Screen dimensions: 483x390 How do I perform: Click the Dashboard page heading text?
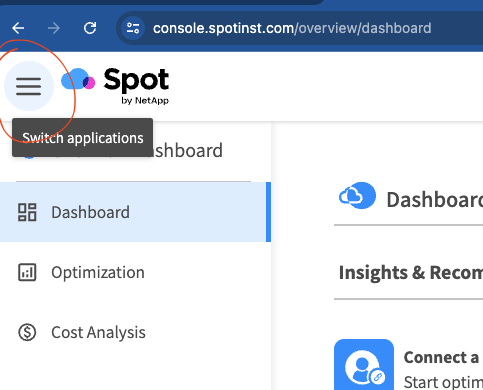pyautogui.click(x=435, y=200)
